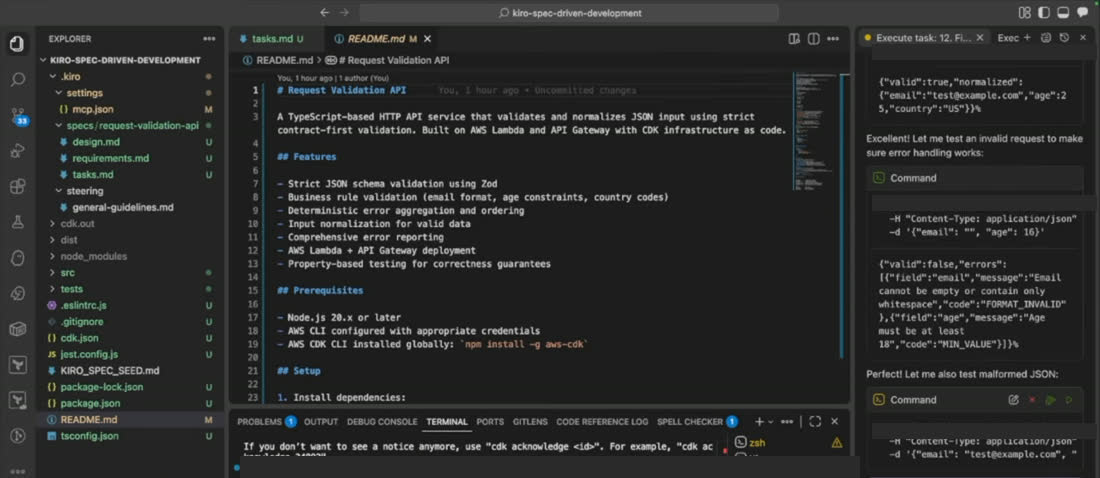Close the bottom terminal panel
This screenshot has height=478, width=1100.
tap(834, 422)
